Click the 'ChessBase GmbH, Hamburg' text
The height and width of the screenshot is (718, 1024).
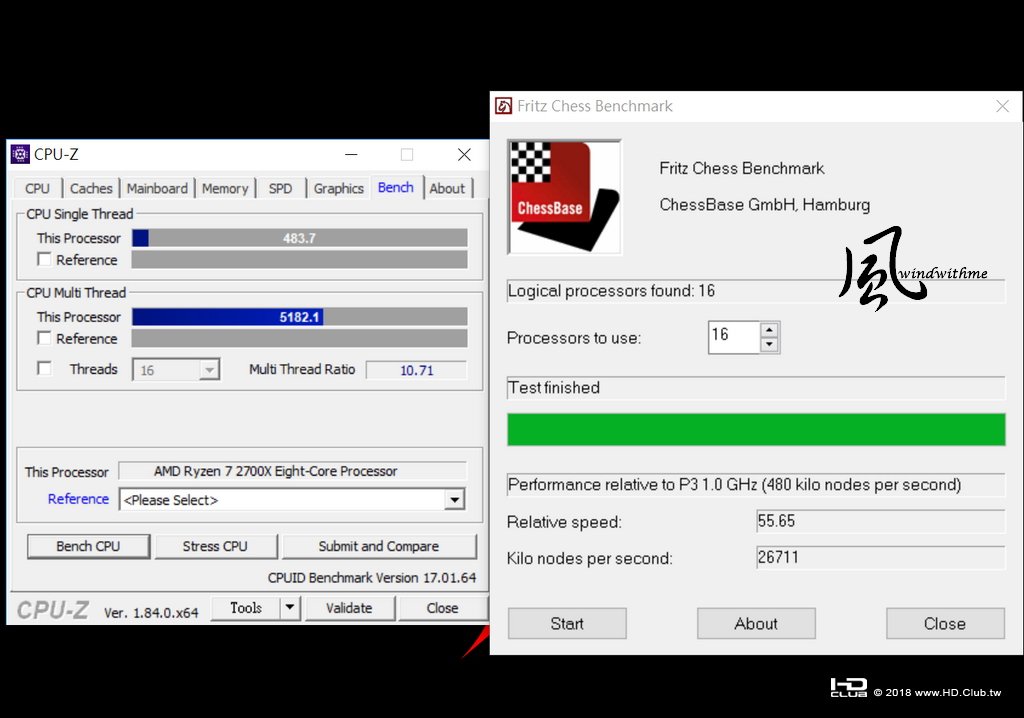pos(765,204)
